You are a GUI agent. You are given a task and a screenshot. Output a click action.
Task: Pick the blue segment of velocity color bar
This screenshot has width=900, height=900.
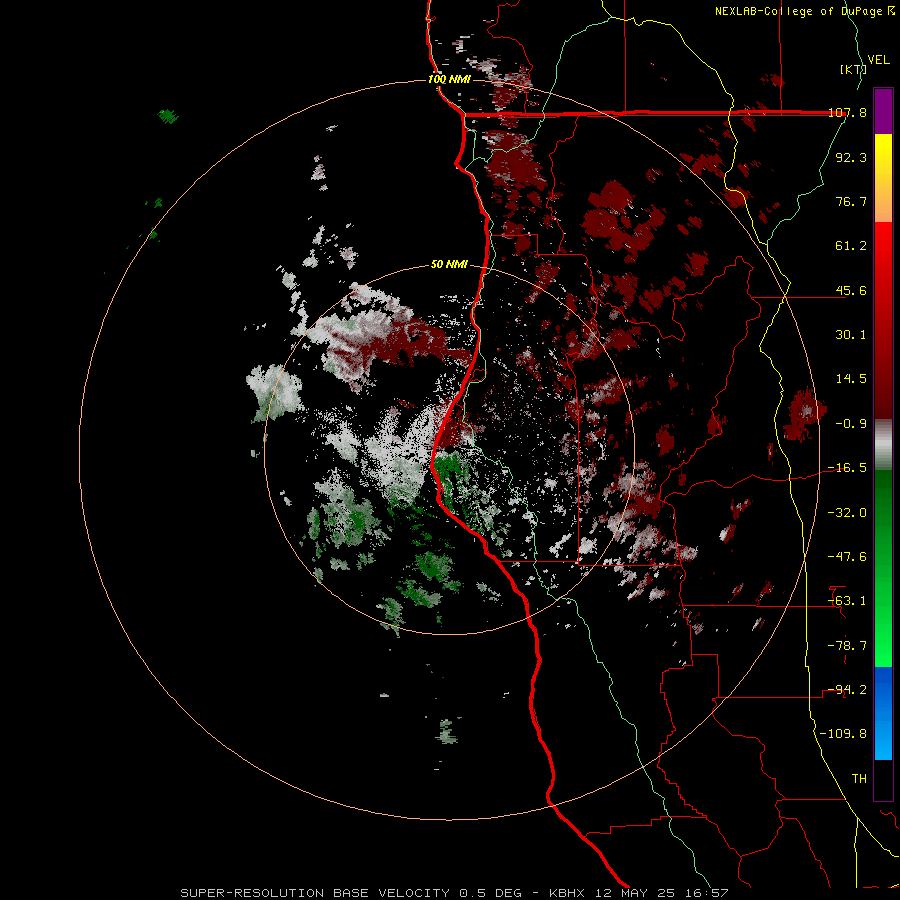coord(883,713)
